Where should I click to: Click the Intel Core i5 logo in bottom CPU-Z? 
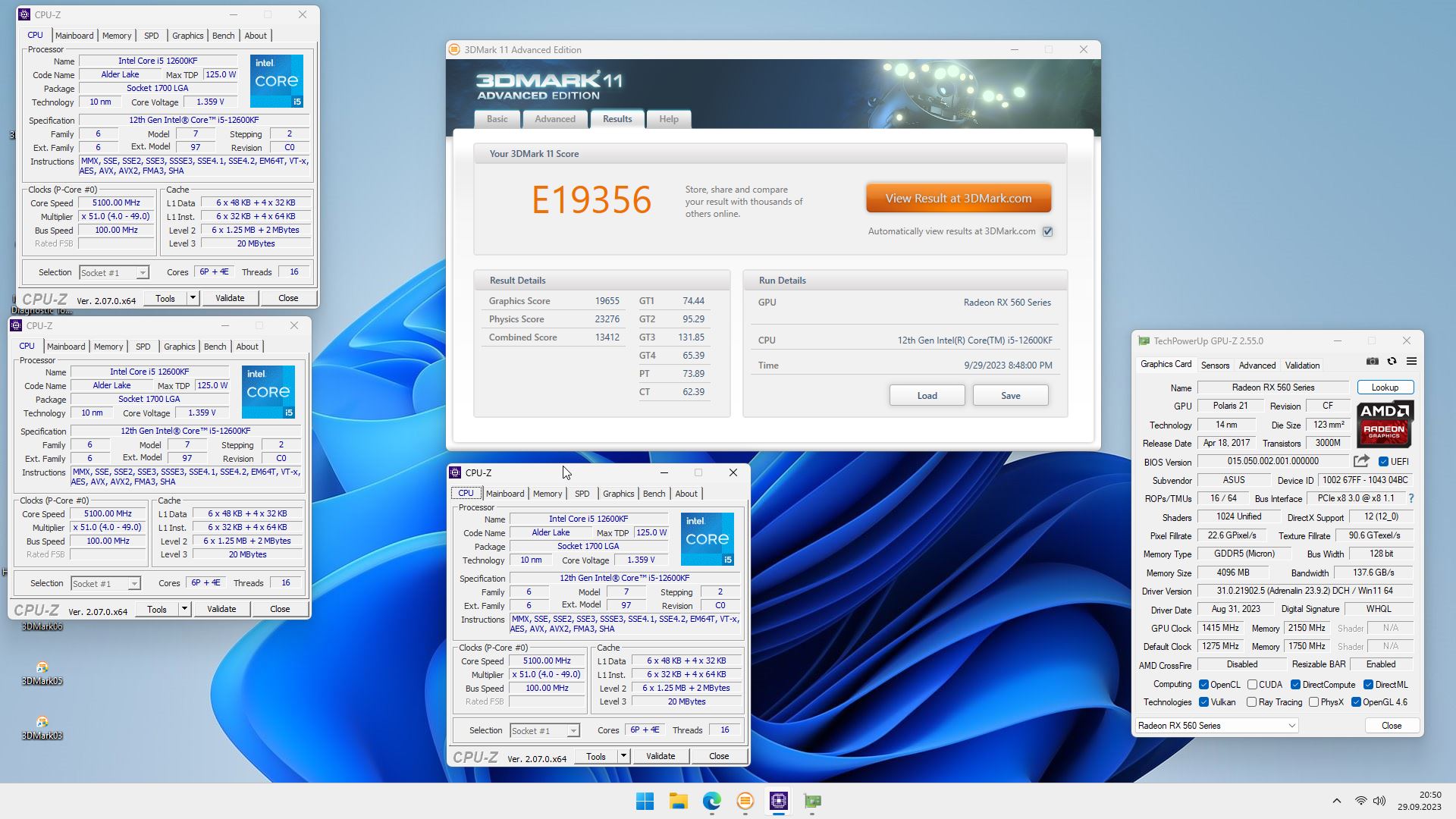point(707,539)
